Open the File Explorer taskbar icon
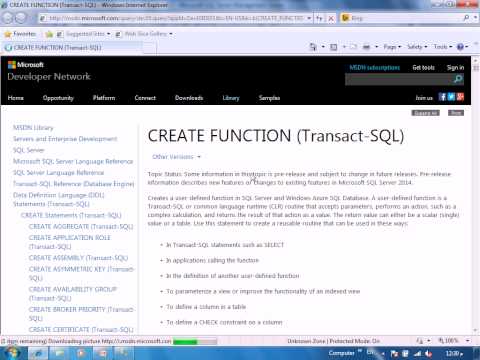Image resolution: width=480 pixels, height=360 pixels. click(x=60, y=353)
